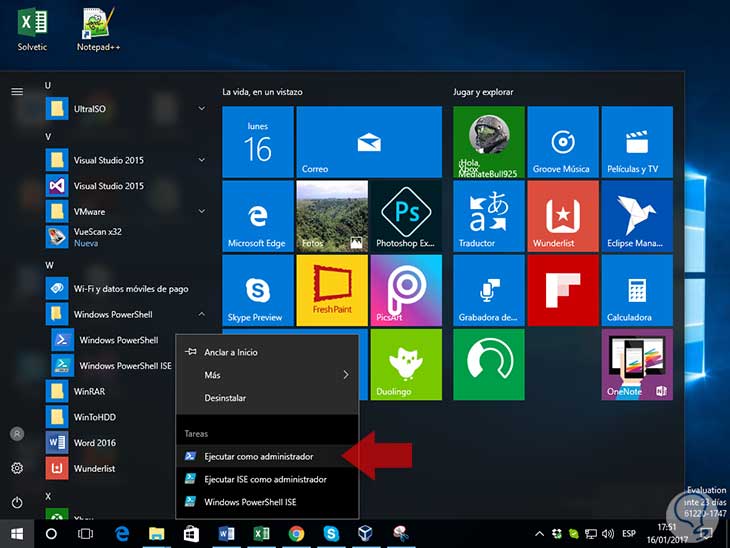Open Task View on the taskbar
This screenshot has width=730, height=548.
tap(85, 534)
